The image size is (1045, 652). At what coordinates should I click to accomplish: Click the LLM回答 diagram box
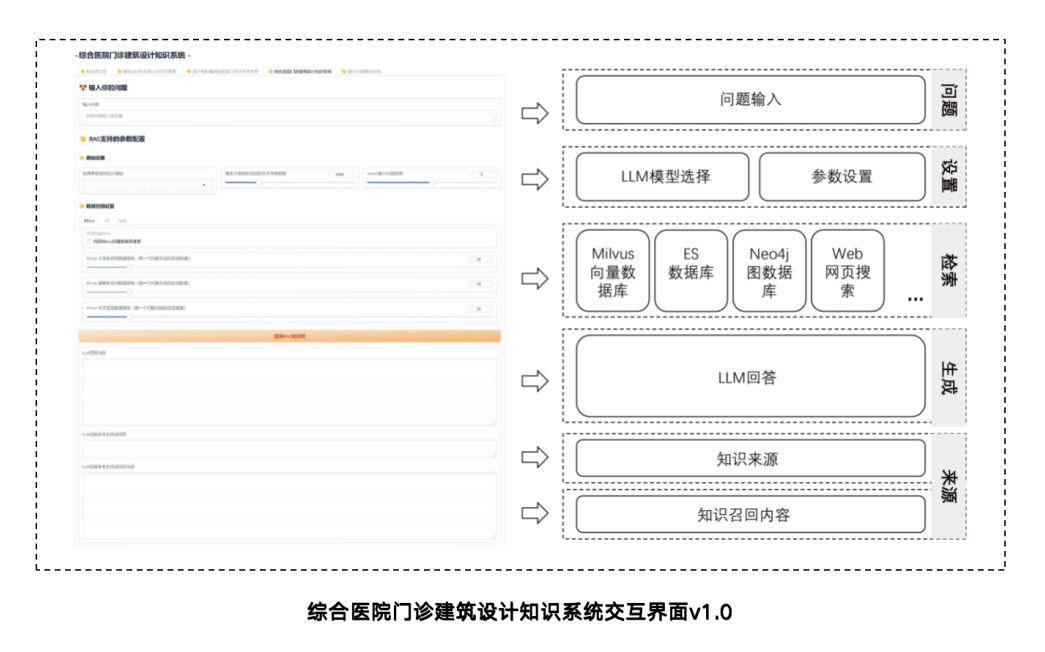click(750, 376)
